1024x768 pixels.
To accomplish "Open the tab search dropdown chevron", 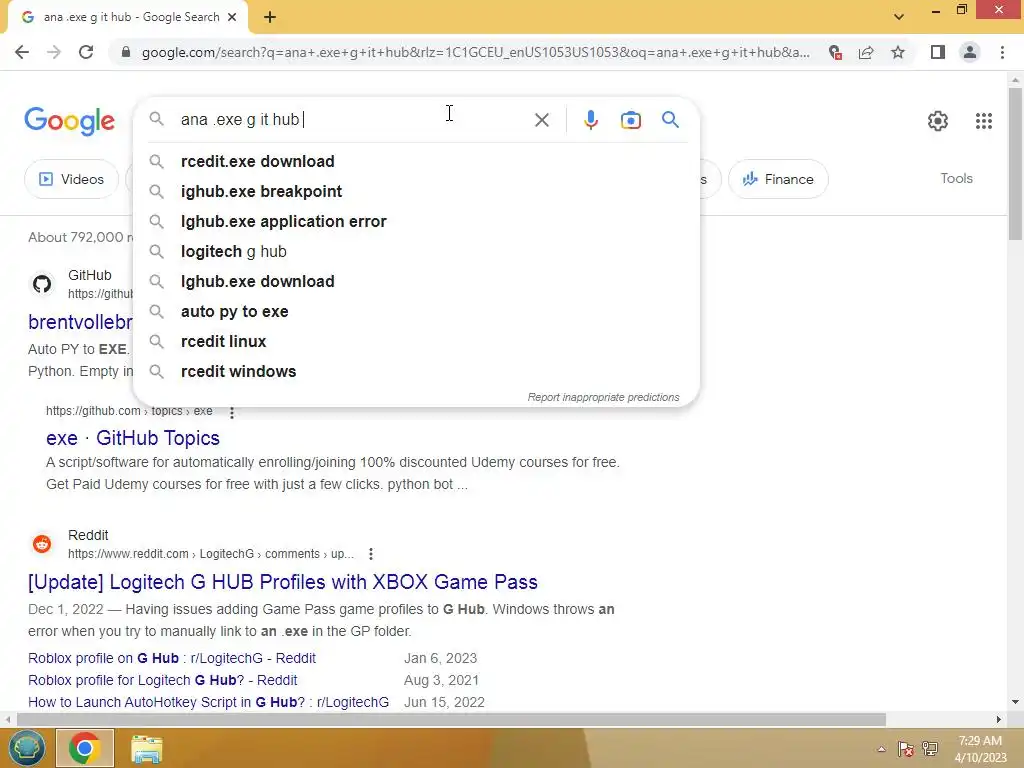I will (899, 17).
